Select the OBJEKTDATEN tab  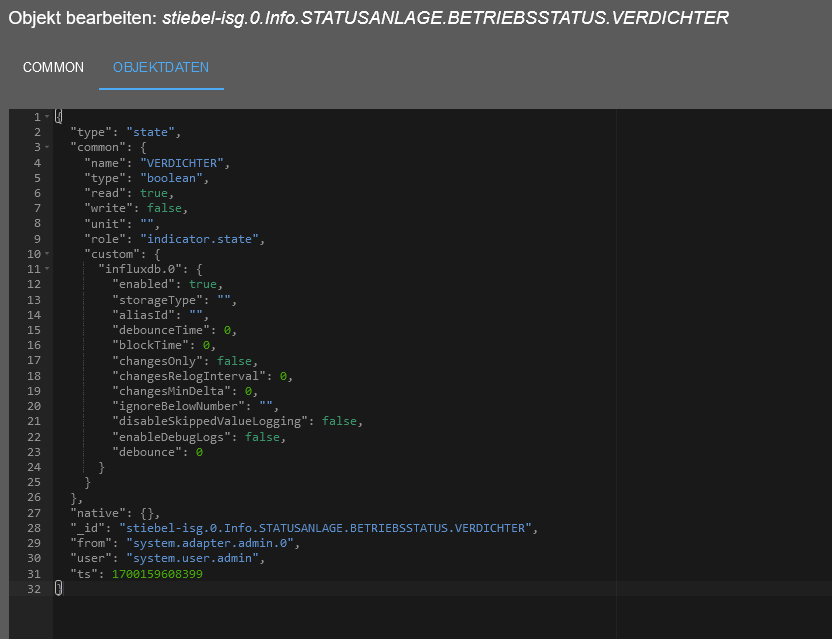point(161,67)
